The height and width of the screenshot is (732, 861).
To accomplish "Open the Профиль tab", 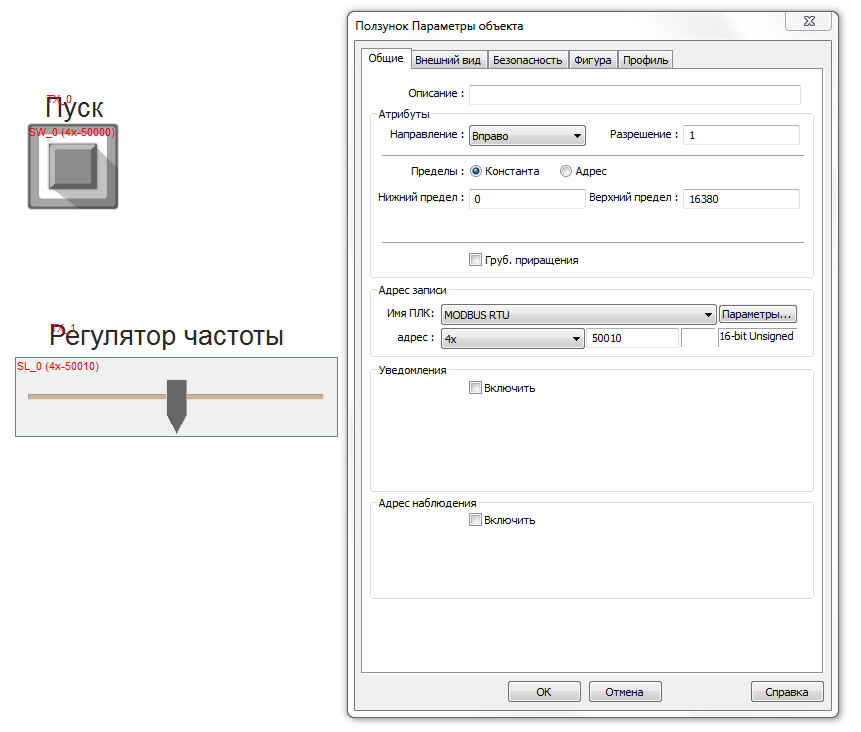I will pyautogui.click(x=645, y=60).
